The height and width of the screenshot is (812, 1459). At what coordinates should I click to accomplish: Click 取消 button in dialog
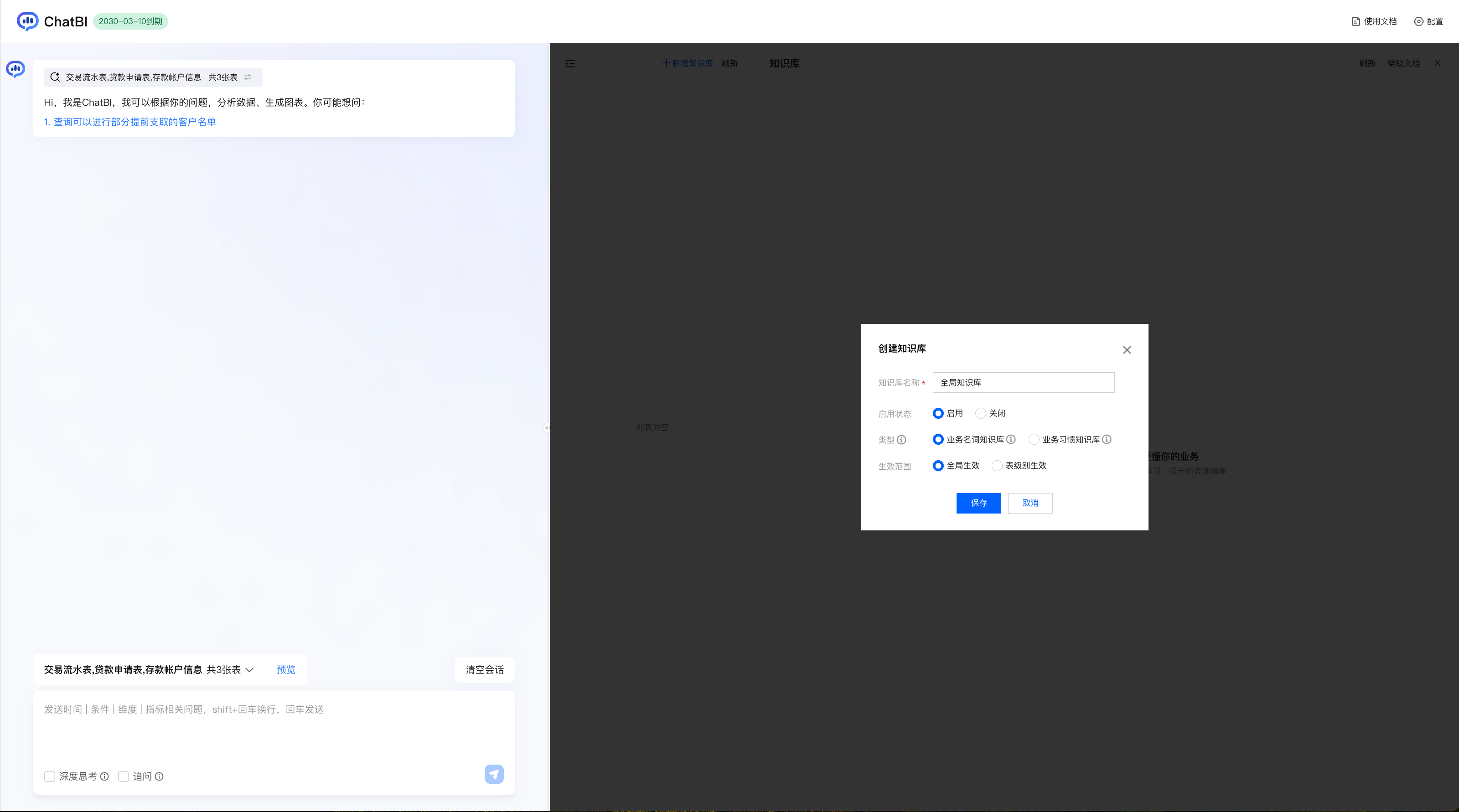click(1030, 503)
